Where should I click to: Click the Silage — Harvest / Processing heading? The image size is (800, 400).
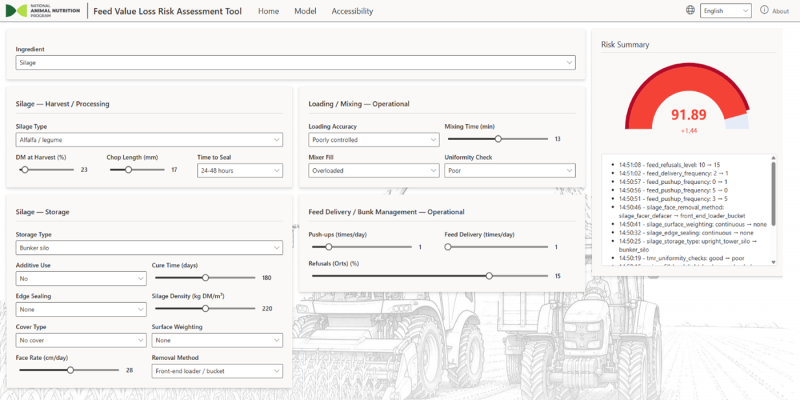point(62,104)
